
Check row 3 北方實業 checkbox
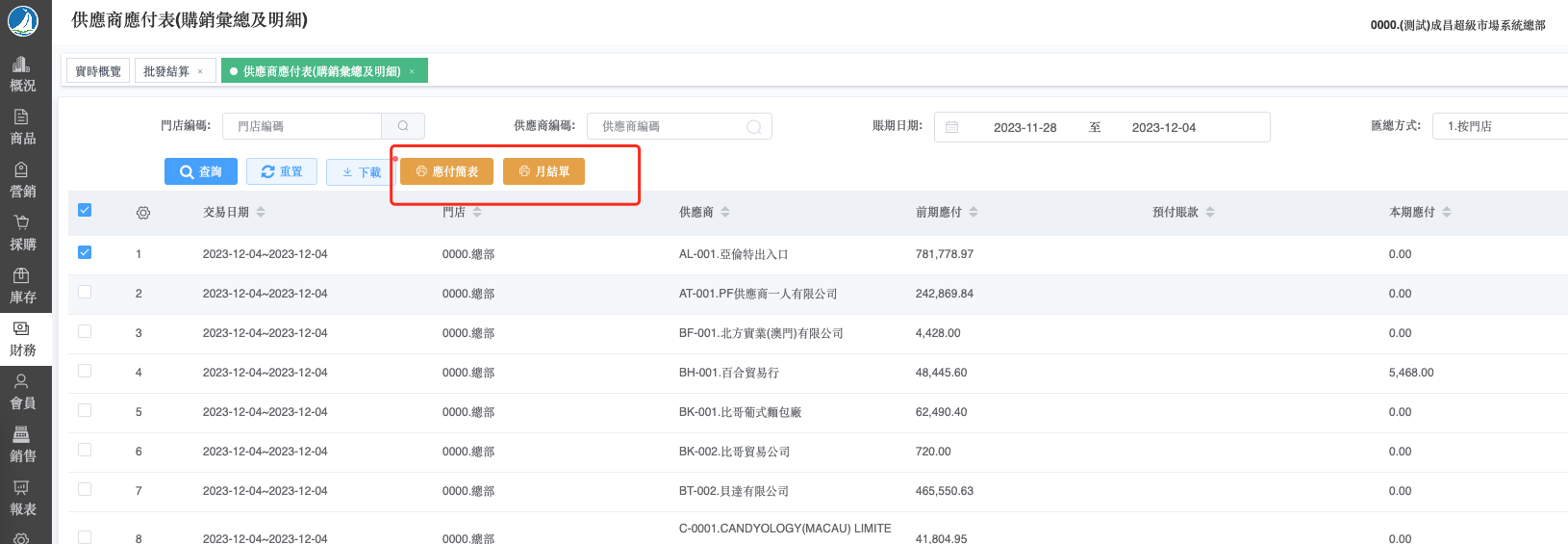85,331
